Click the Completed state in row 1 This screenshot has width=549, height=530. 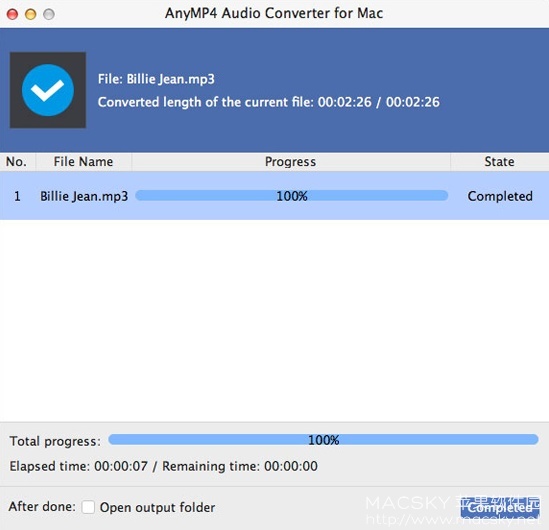point(500,196)
